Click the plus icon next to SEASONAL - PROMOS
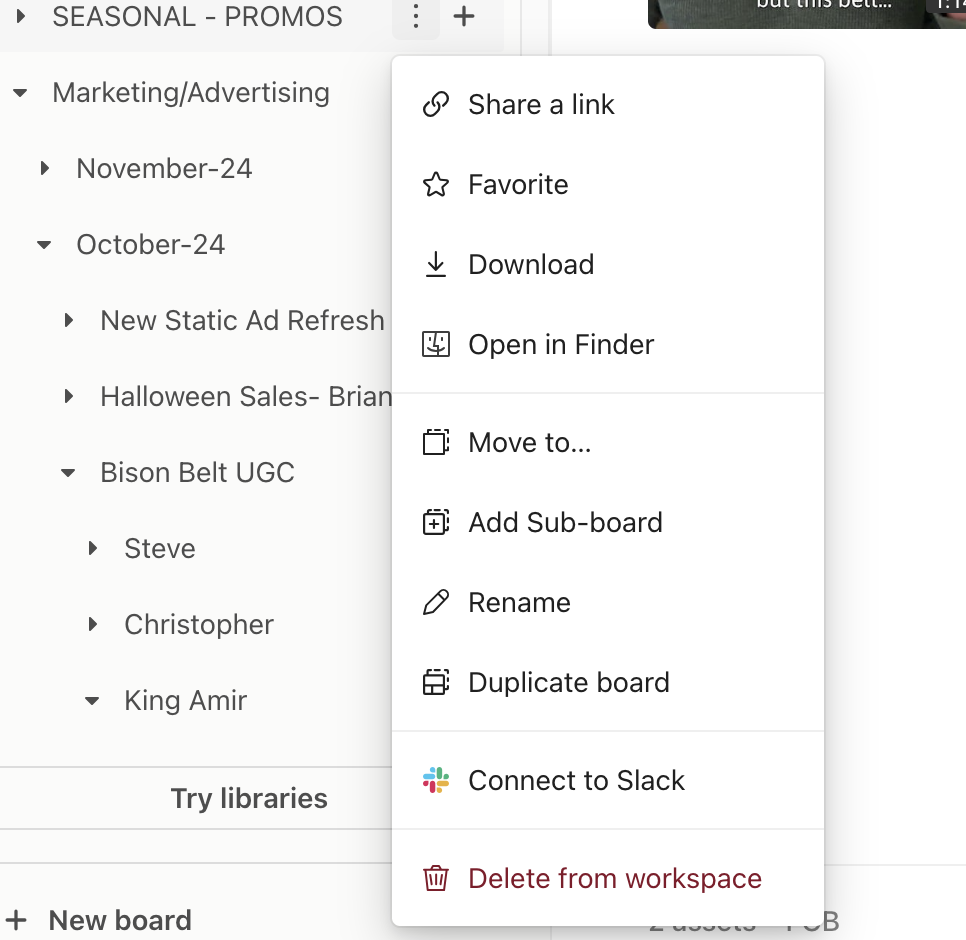Screen dimensions: 966x940 tap(464, 17)
